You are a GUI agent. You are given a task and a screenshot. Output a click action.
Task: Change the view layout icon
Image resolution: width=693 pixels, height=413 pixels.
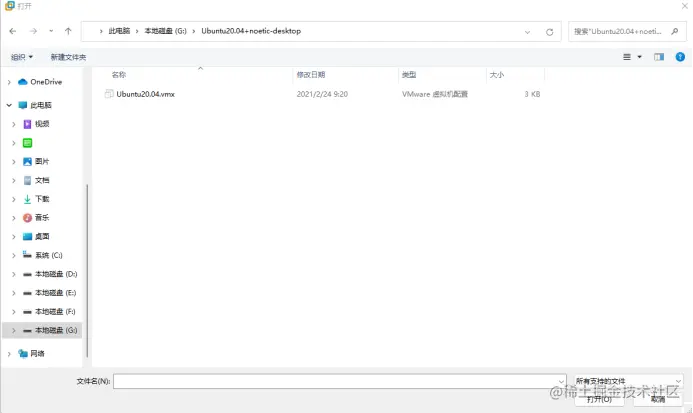pyautogui.click(x=627, y=57)
